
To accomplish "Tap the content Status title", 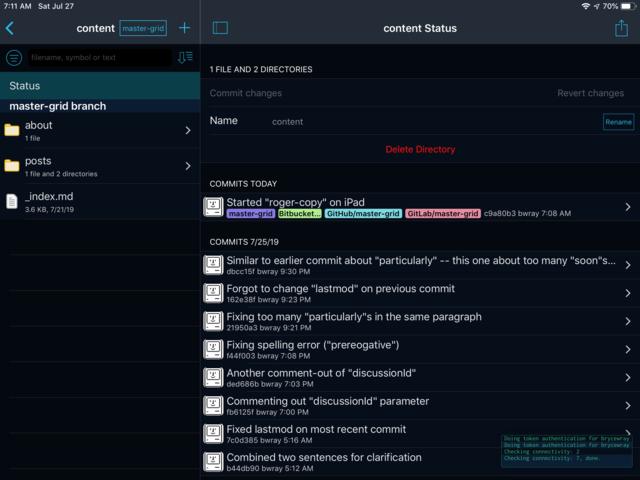I will pyautogui.click(x=420, y=28).
